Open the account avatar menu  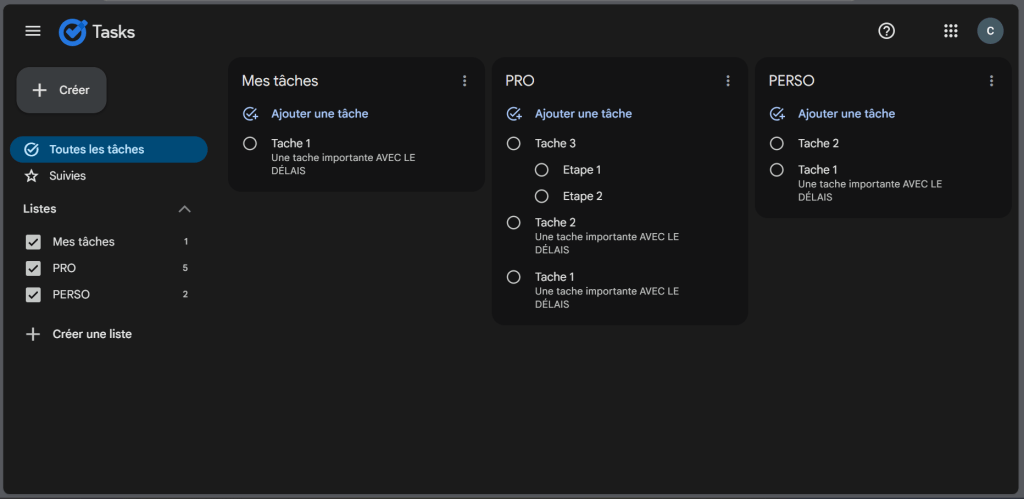coord(989,31)
